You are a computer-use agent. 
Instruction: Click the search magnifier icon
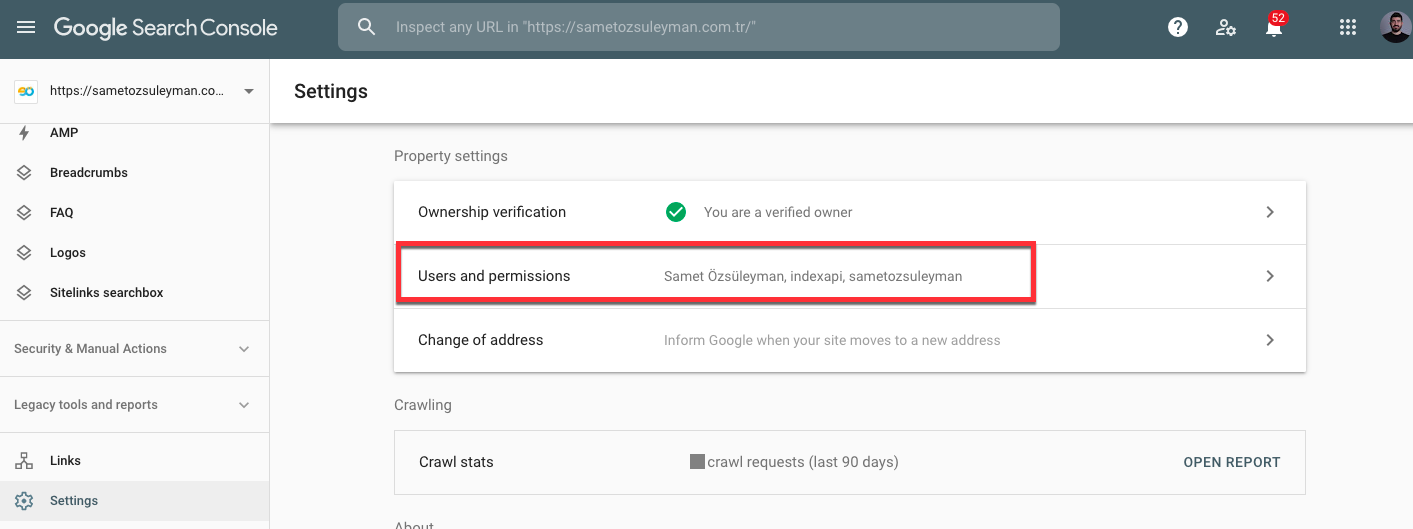[x=367, y=28]
